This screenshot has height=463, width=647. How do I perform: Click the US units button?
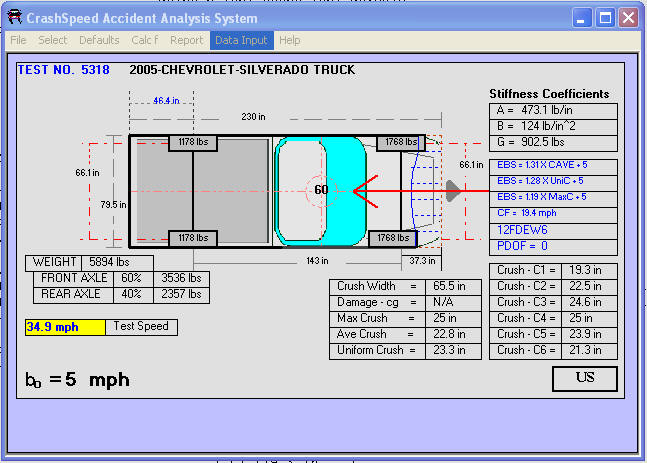(x=584, y=379)
